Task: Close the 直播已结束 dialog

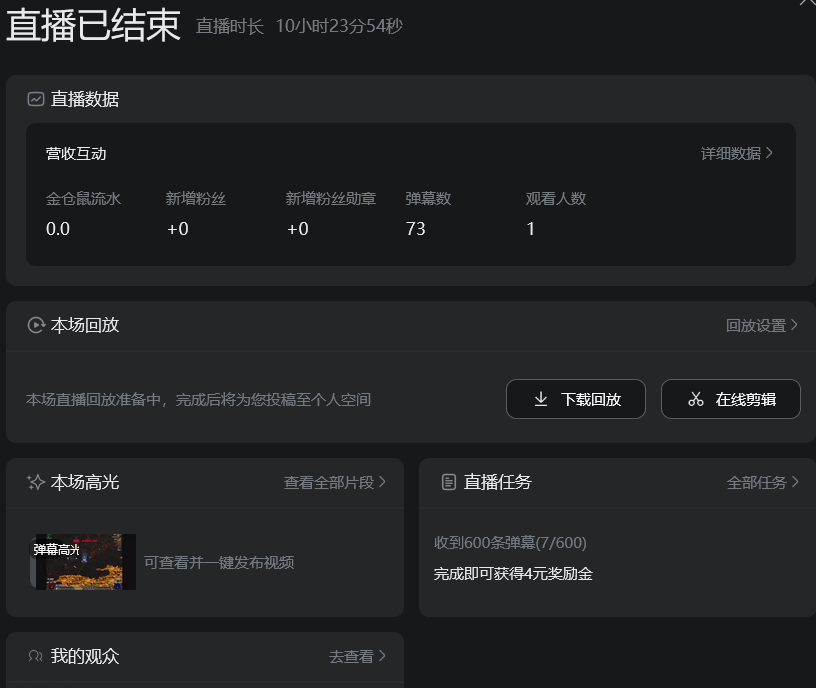Action: pyautogui.click(x=807, y=3)
